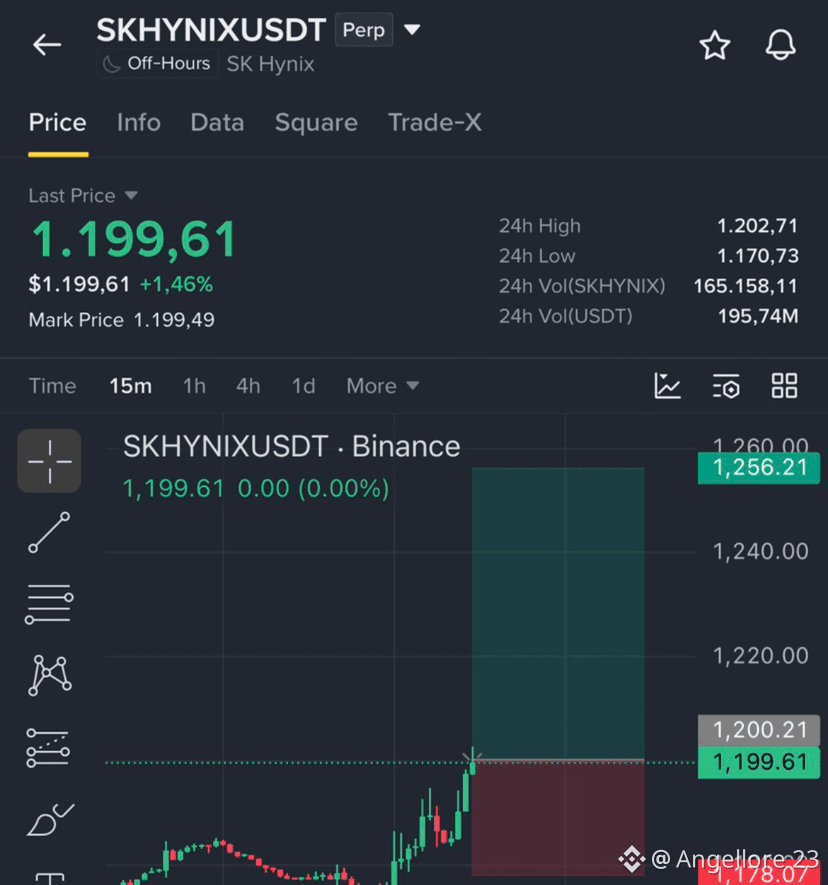
Task: Click the 24h High value 1.202,71
Action: pyautogui.click(x=757, y=226)
